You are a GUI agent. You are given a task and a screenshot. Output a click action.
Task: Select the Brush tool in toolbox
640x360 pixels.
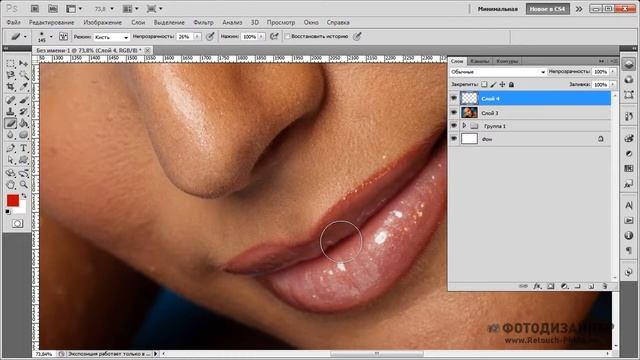[23, 100]
